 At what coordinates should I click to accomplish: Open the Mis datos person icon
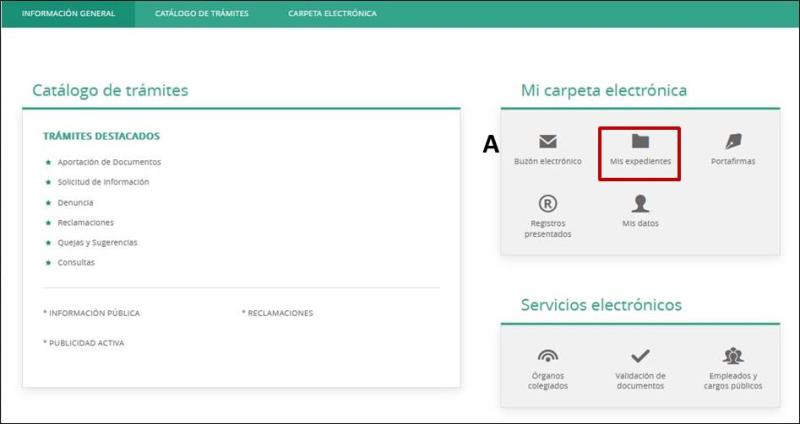640,205
